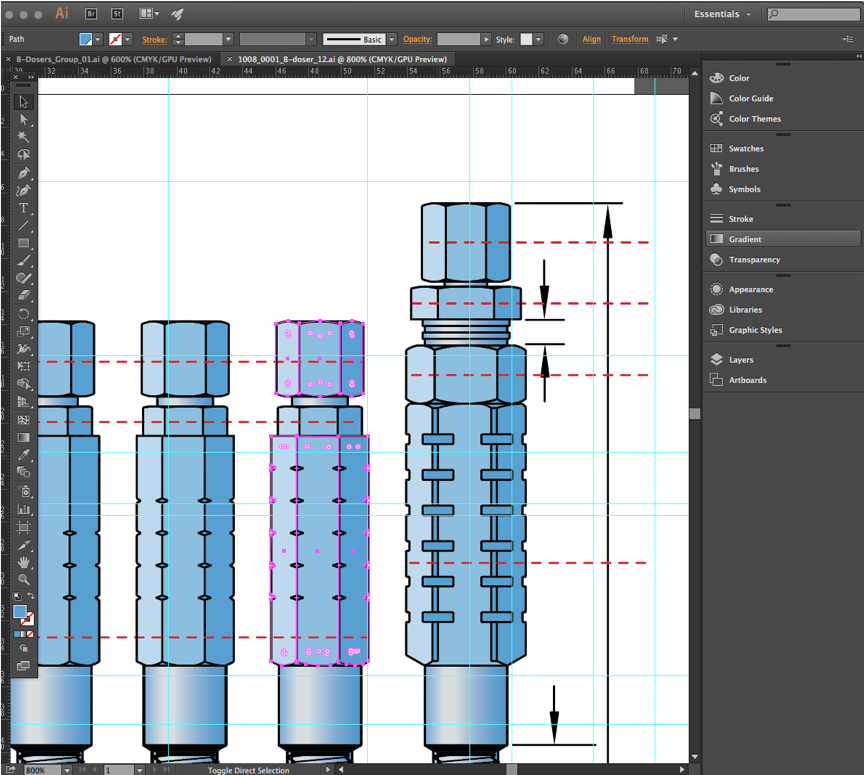The image size is (864, 775).
Task: Change the screen mode
Action: (24, 665)
